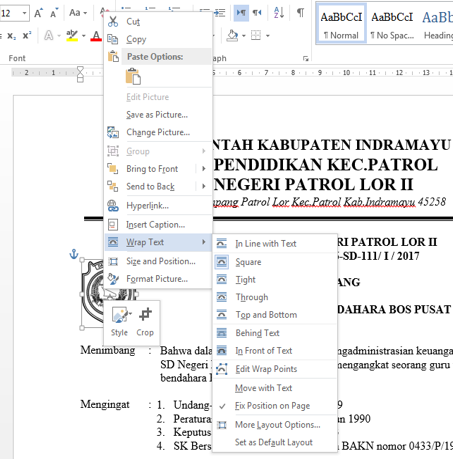453x459 pixels.
Task: Click the Shading paint bucket icon
Action: (x=232, y=35)
